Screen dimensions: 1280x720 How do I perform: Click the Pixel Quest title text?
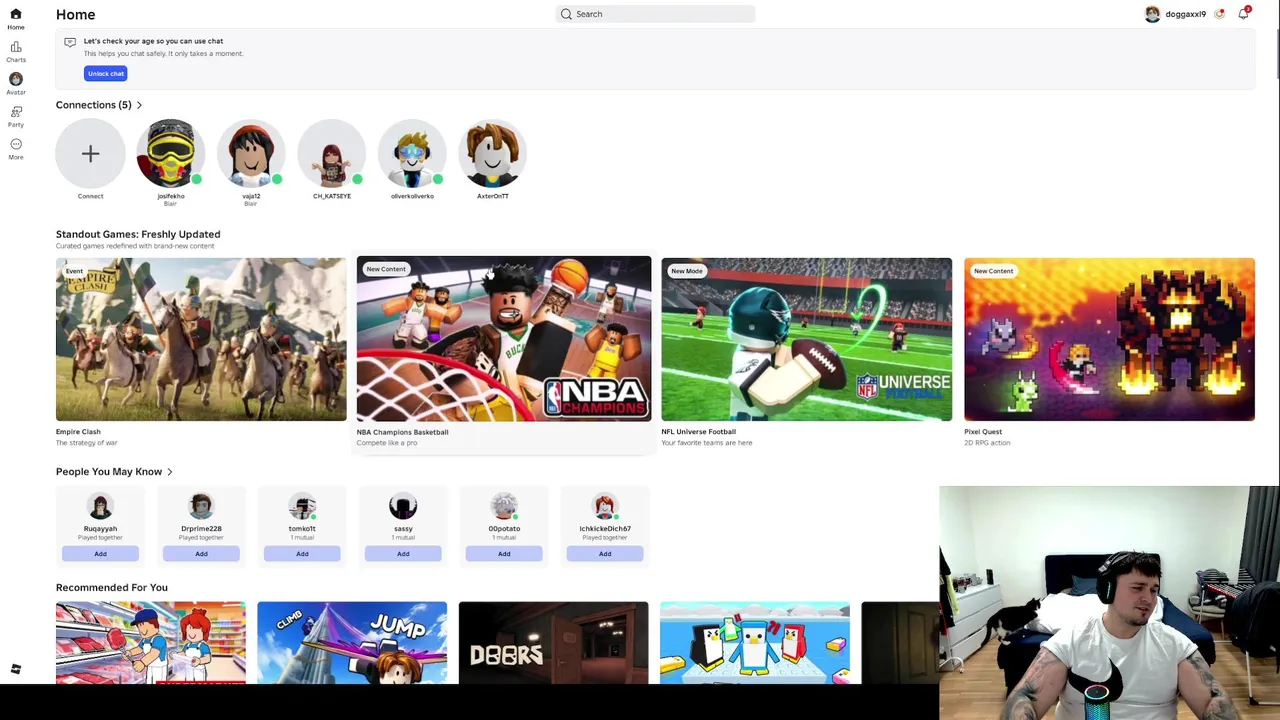(983, 432)
